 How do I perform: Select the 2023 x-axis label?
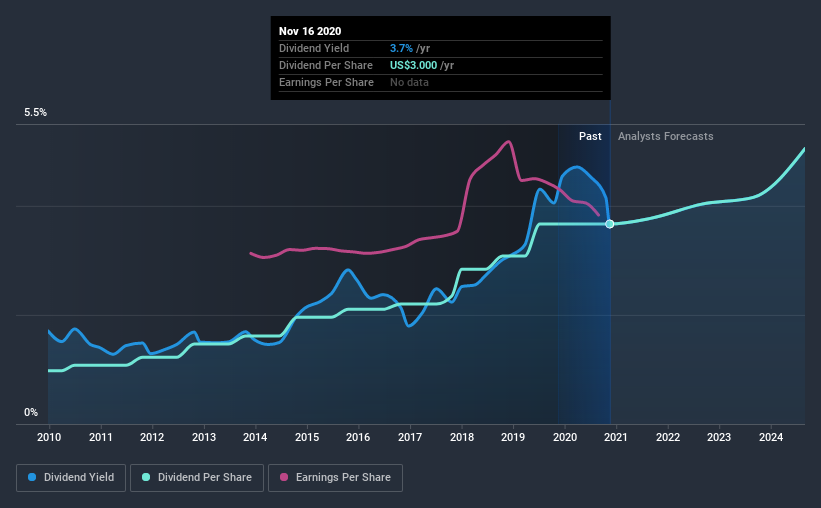click(719, 437)
